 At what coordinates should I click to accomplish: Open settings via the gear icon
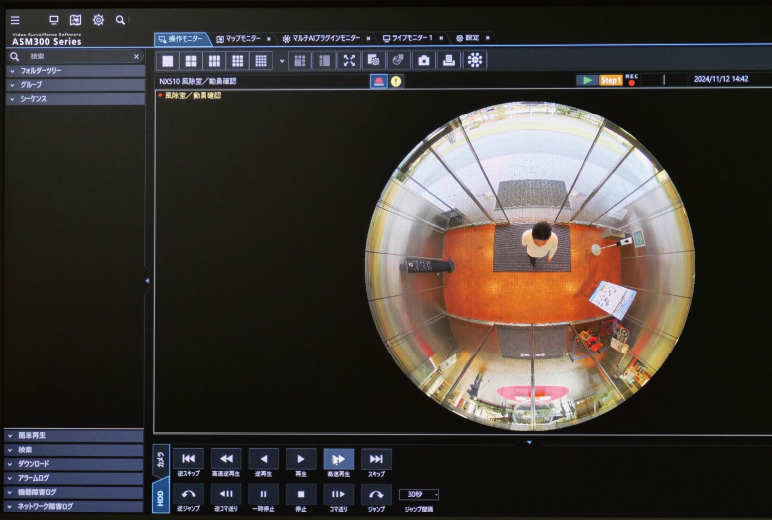[98, 20]
